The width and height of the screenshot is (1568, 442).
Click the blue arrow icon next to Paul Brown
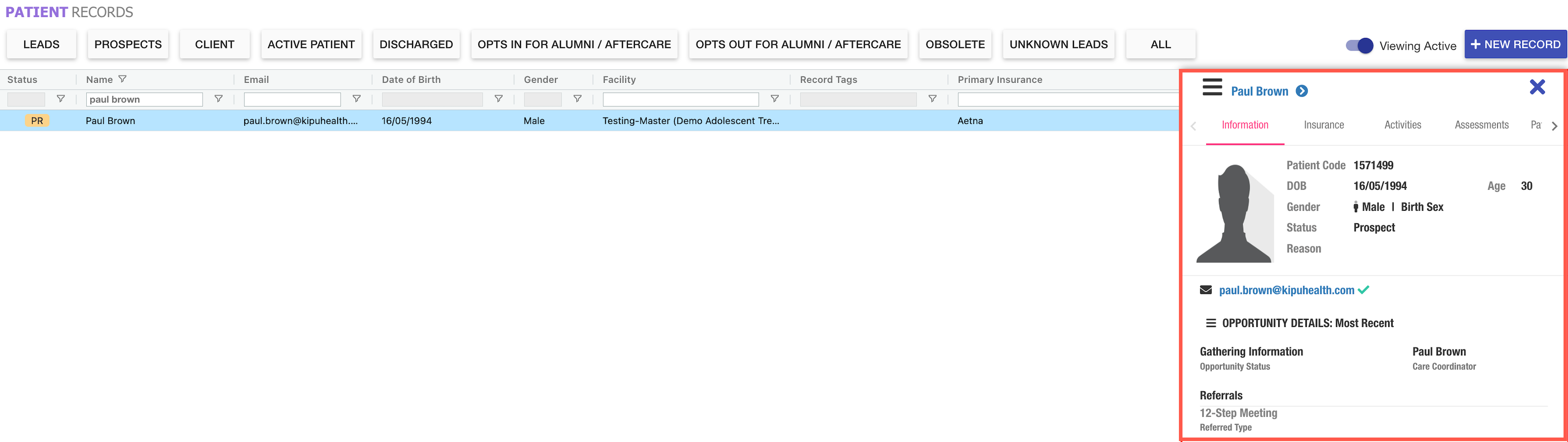pyautogui.click(x=1301, y=91)
